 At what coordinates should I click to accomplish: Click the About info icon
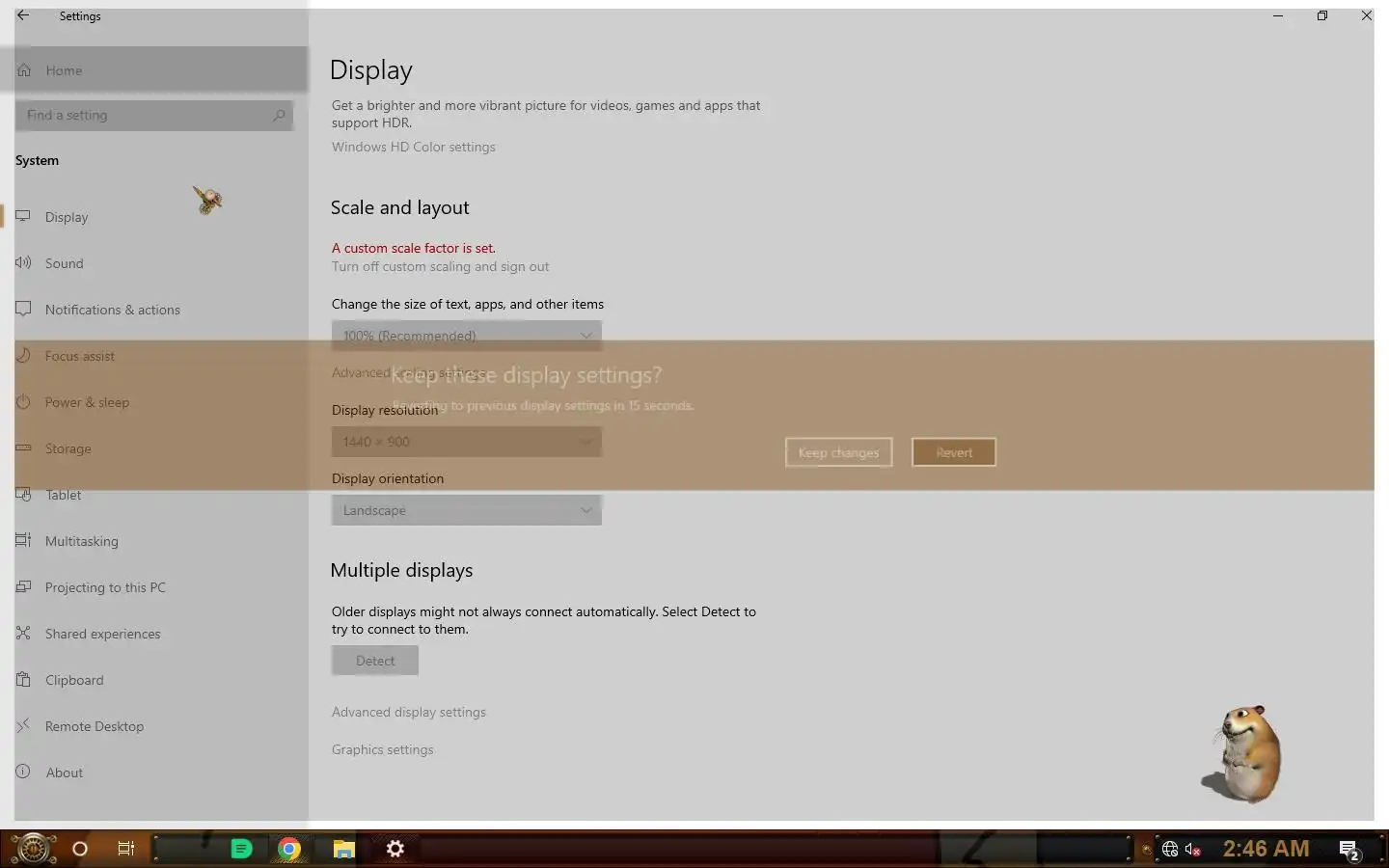click(x=23, y=772)
